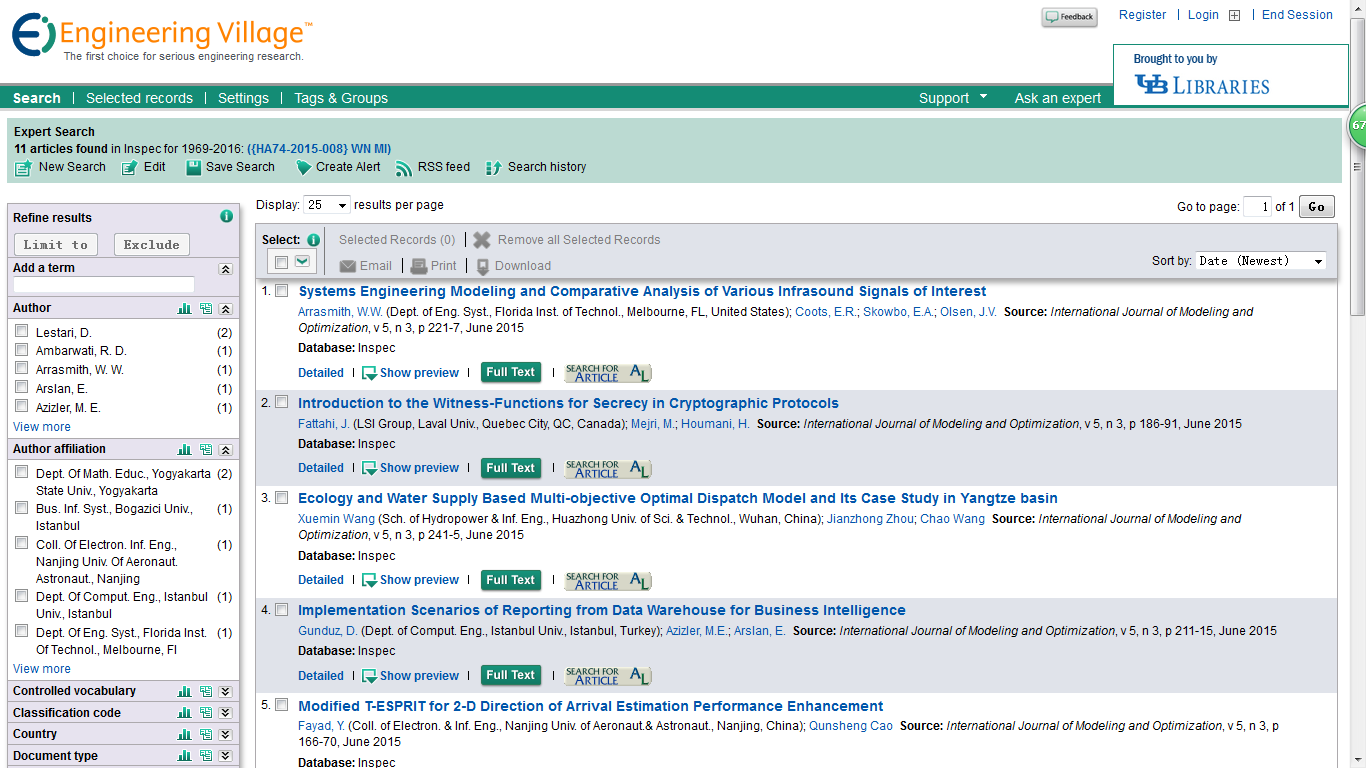Collapse the Author facet section
The height and width of the screenshot is (768, 1366).
click(x=226, y=309)
